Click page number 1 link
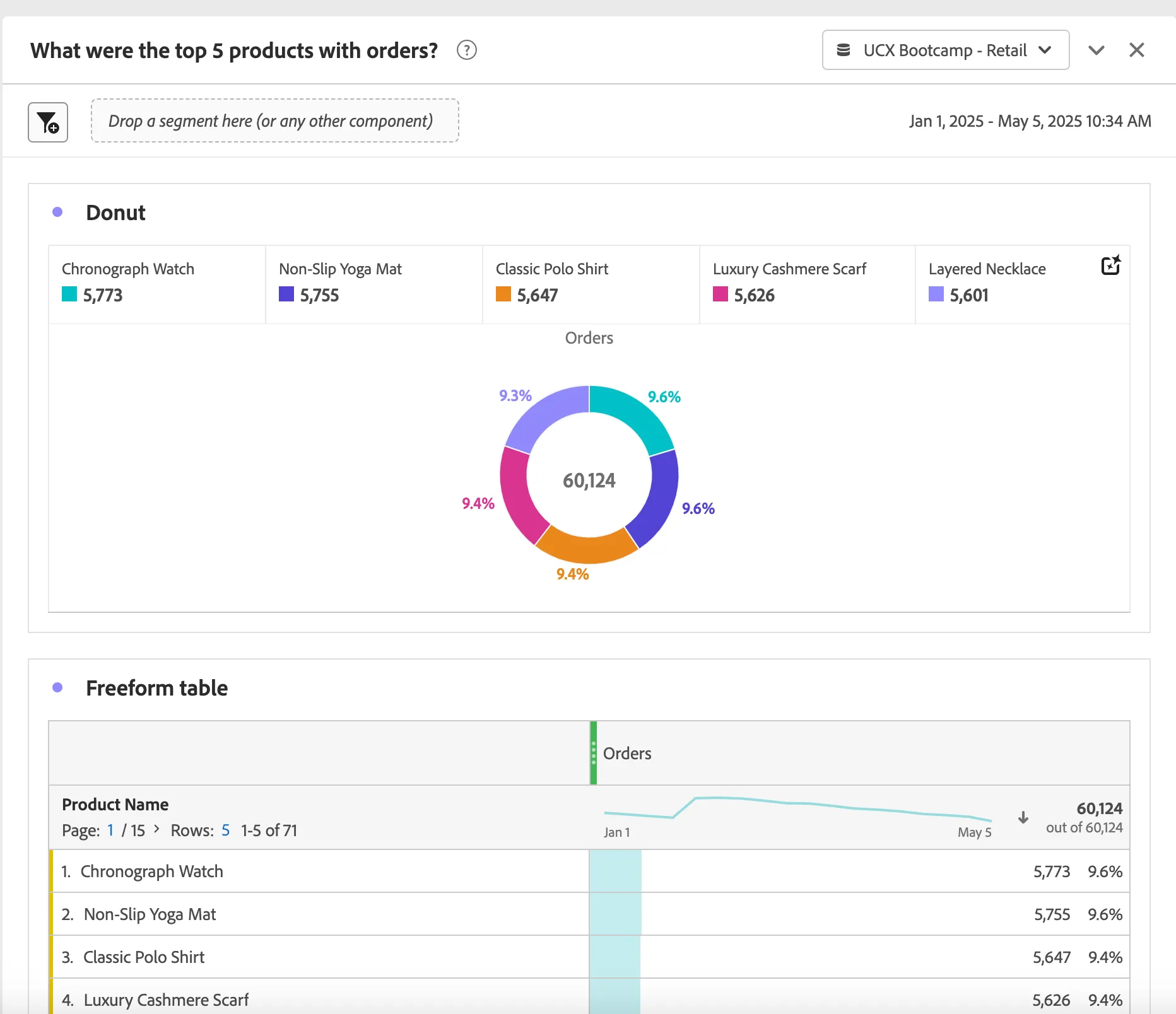Screen dimensions: 1176x1014 click(x=110, y=830)
